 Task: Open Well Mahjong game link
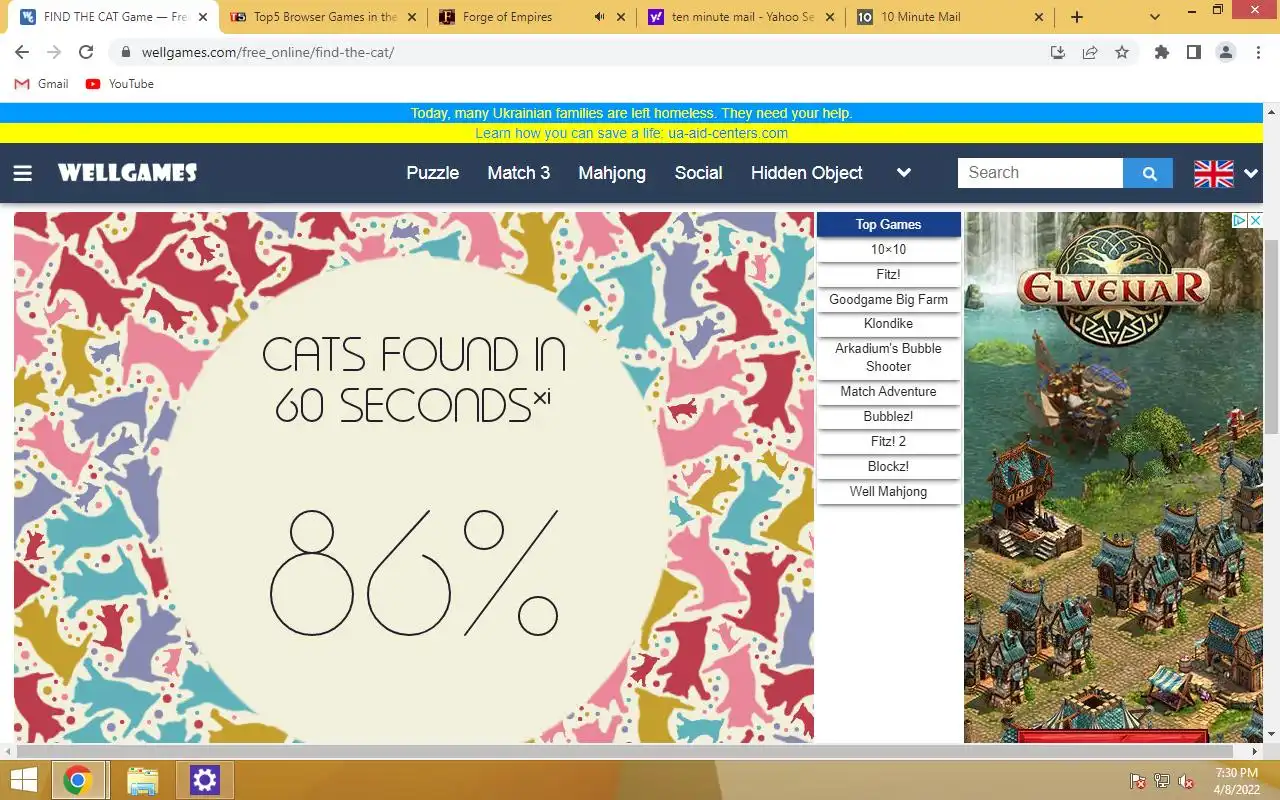coord(888,491)
